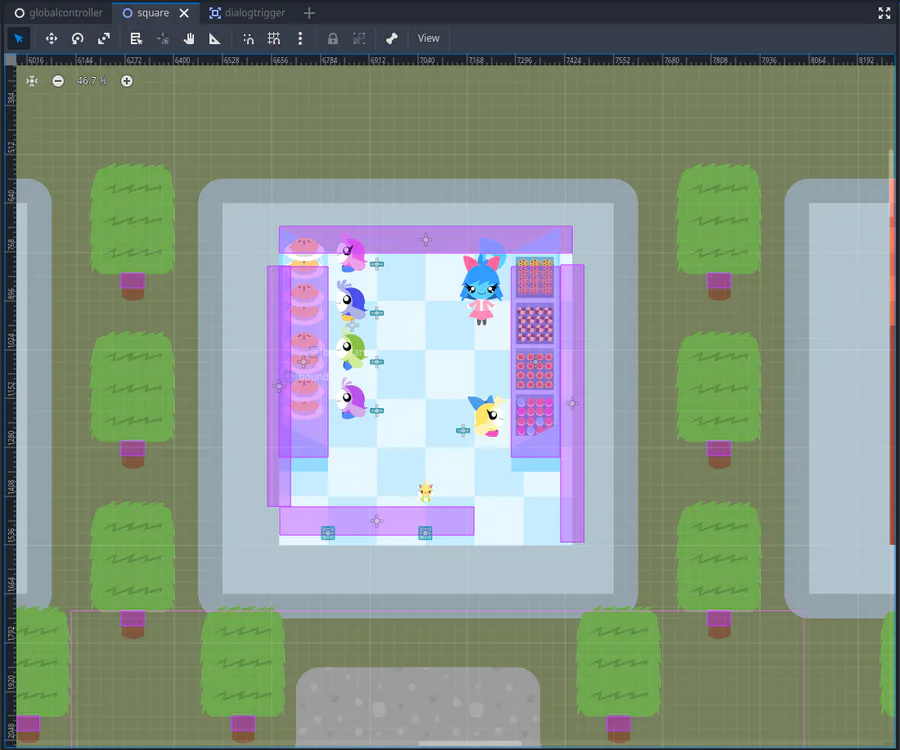
Task: Open the skeleton options bone menu
Action: [391, 38]
